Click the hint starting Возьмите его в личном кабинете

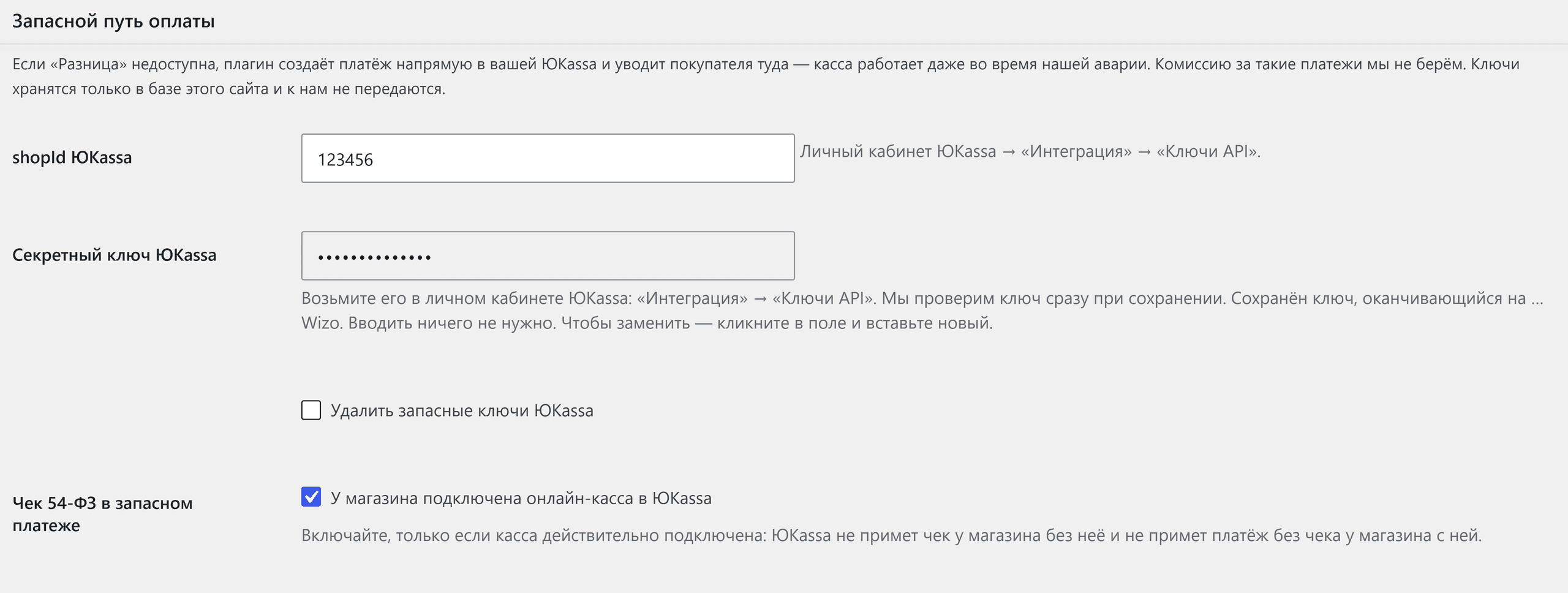922,311
